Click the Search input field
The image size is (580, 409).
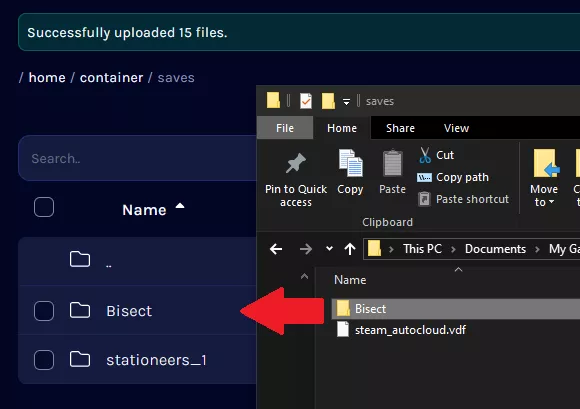[x=138, y=158]
